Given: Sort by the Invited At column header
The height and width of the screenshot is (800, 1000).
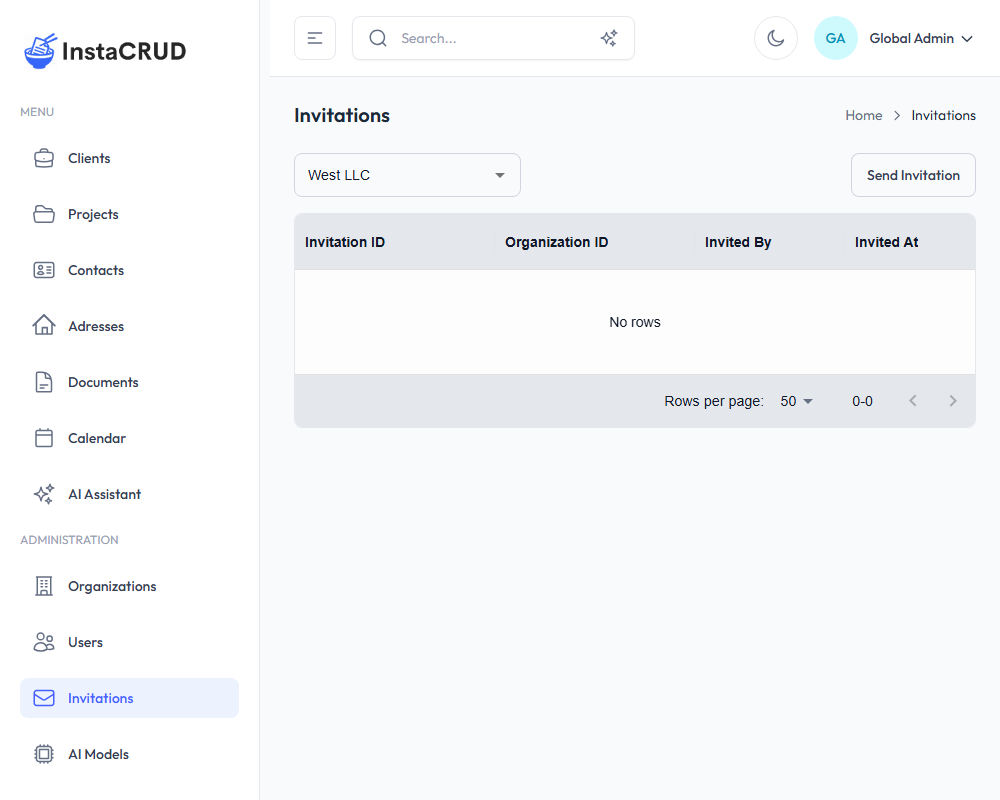Looking at the screenshot, I should pos(886,242).
